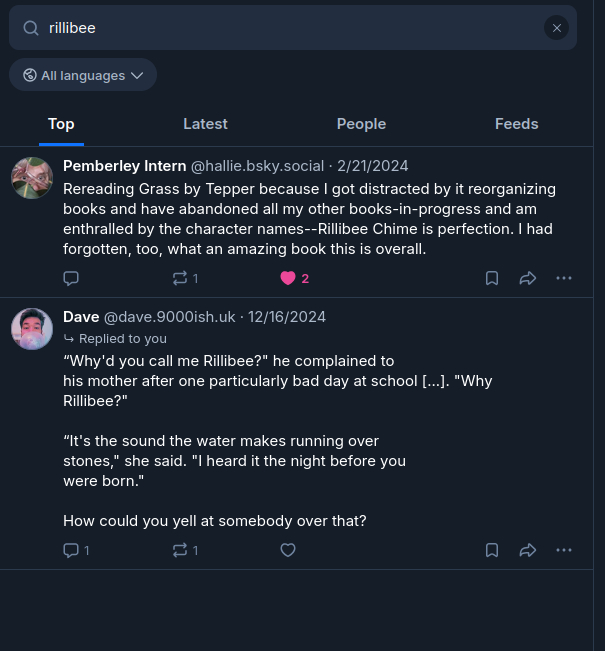Clear the search field with the X icon

pyautogui.click(x=557, y=28)
